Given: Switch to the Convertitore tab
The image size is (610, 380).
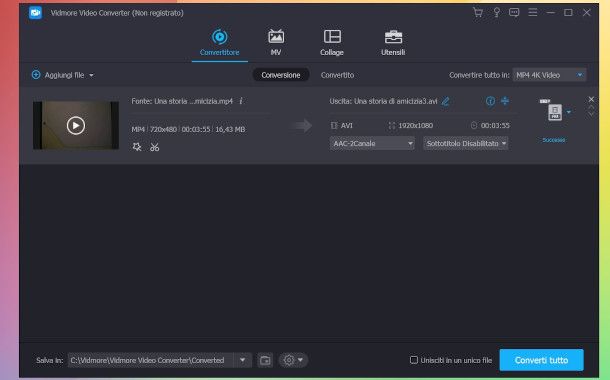Looking at the screenshot, I should click(219, 42).
